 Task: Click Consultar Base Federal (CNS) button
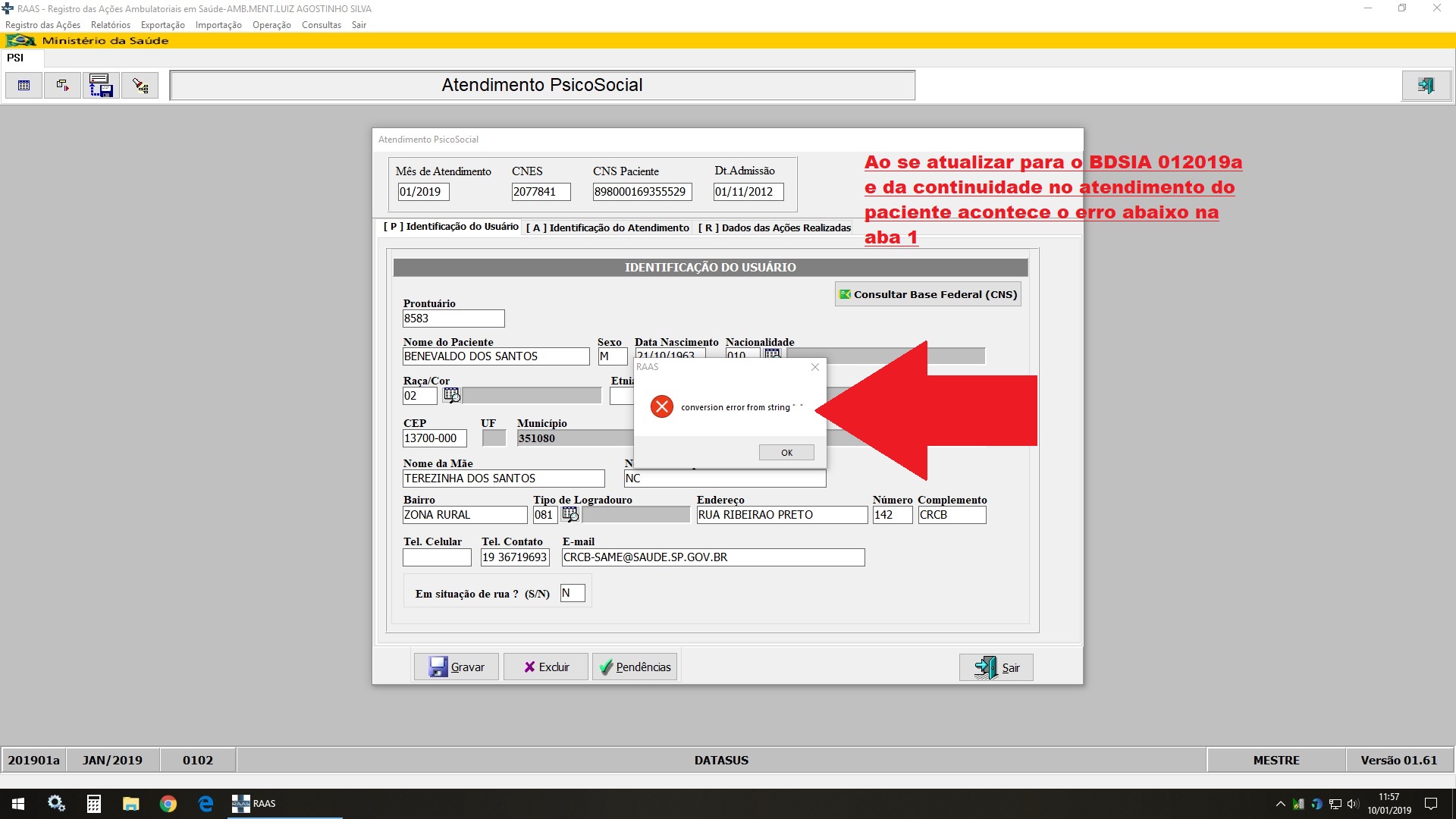pos(927,294)
